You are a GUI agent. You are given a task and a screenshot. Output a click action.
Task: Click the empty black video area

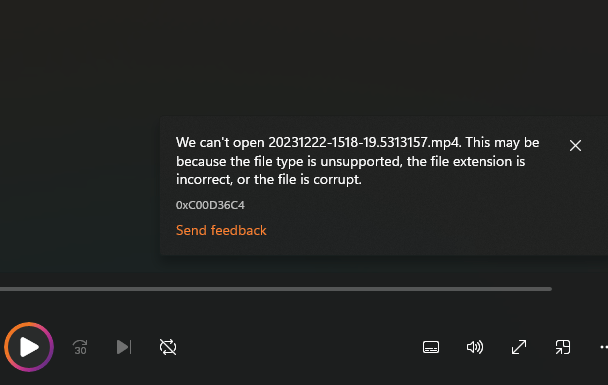coord(271,58)
